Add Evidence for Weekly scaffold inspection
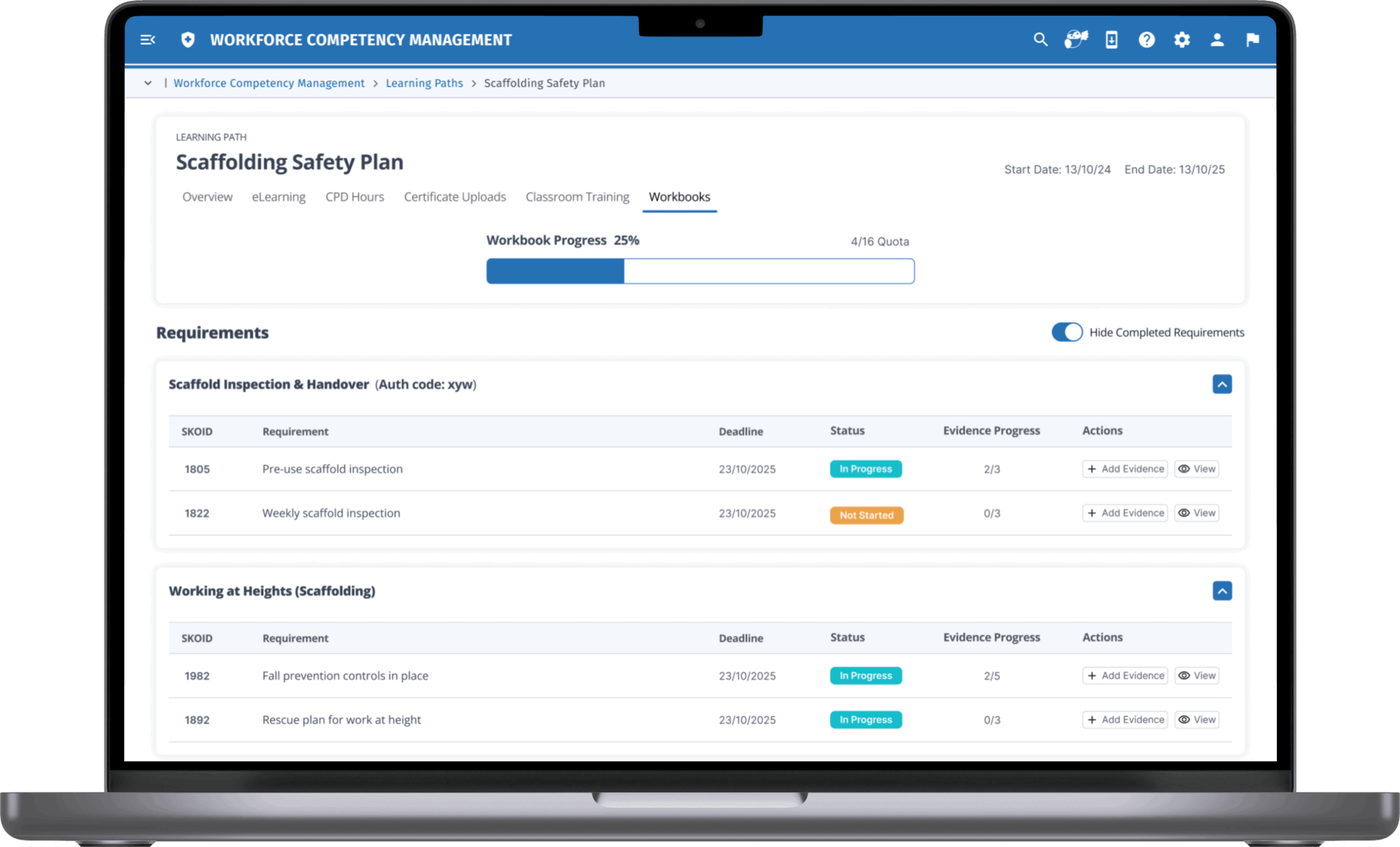 [1125, 513]
